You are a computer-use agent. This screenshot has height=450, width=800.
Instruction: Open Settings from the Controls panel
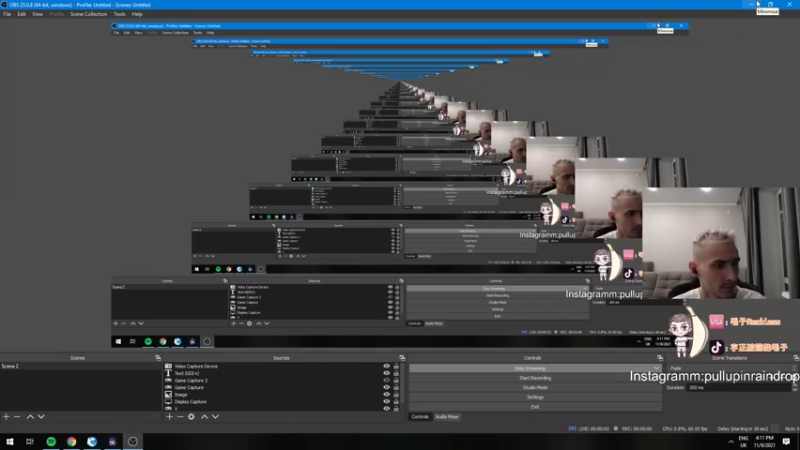tap(535, 397)
